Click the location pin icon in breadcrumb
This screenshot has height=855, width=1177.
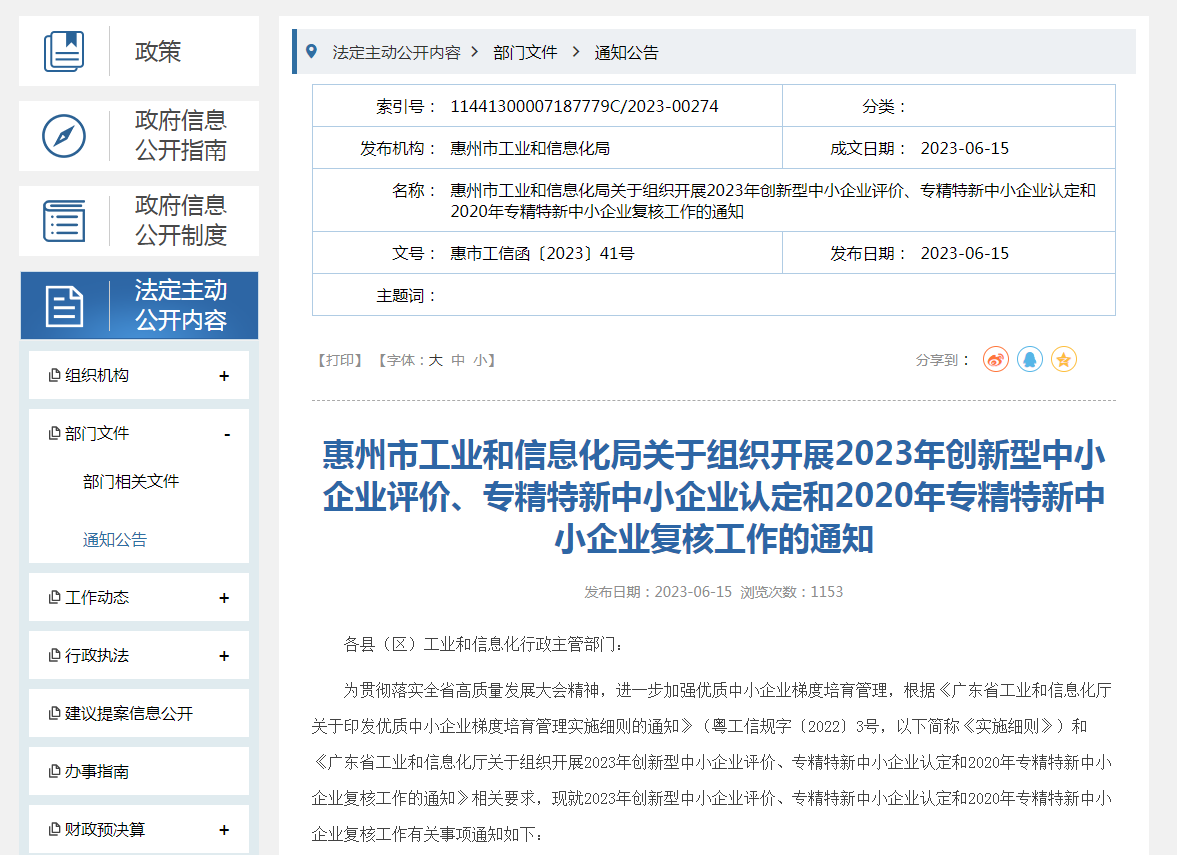[x=311, y=52]
